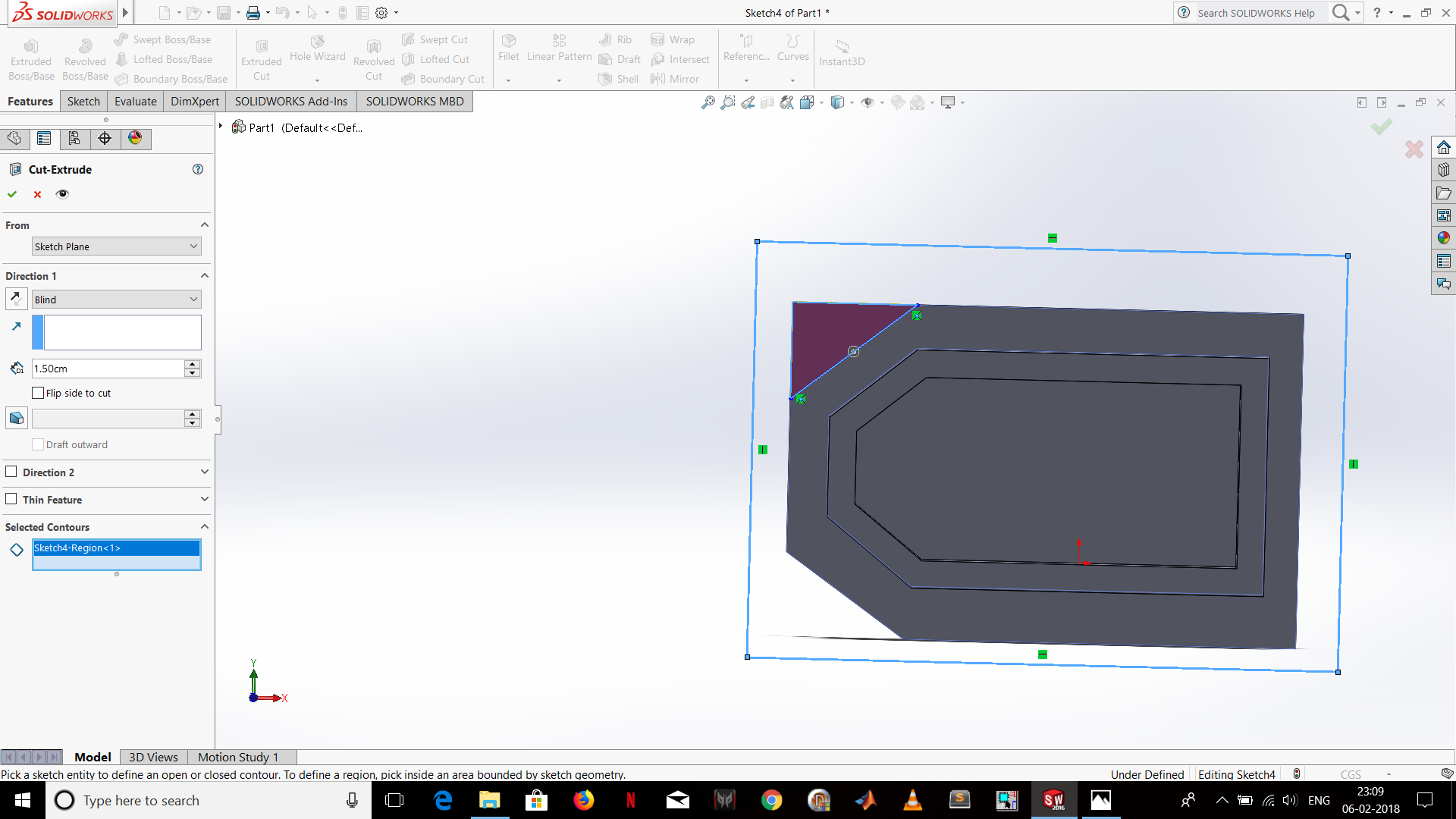Cancel the Cut-Extrude with red X

click(37, 194)
